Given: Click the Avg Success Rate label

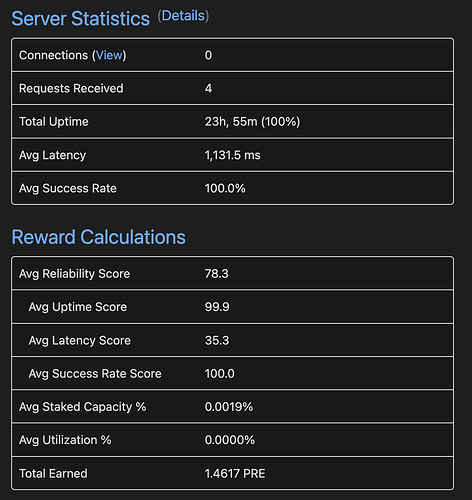Looking at the screenshot, I should pyautogui.click(x=68, y=189).
